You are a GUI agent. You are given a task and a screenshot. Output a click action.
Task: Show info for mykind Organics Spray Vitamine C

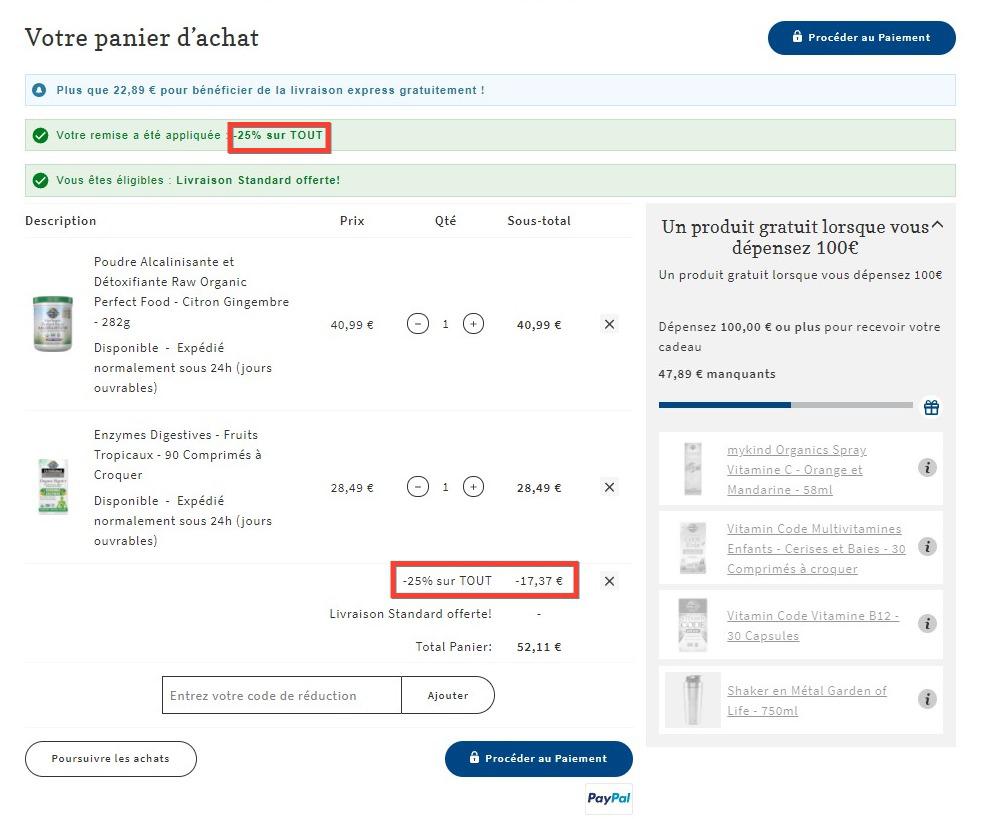(927, 468)
